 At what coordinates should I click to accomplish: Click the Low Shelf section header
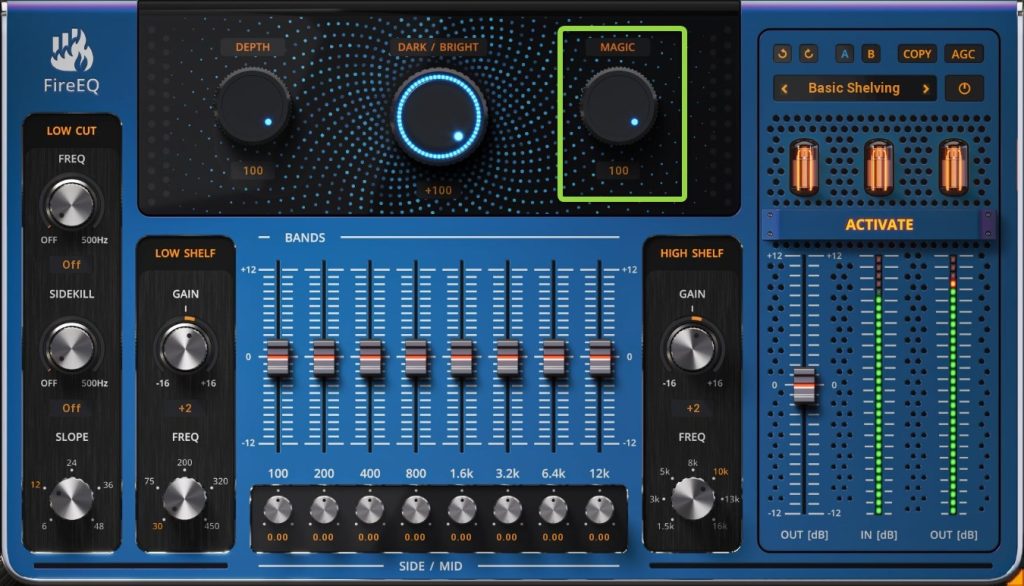coord(186,253)
